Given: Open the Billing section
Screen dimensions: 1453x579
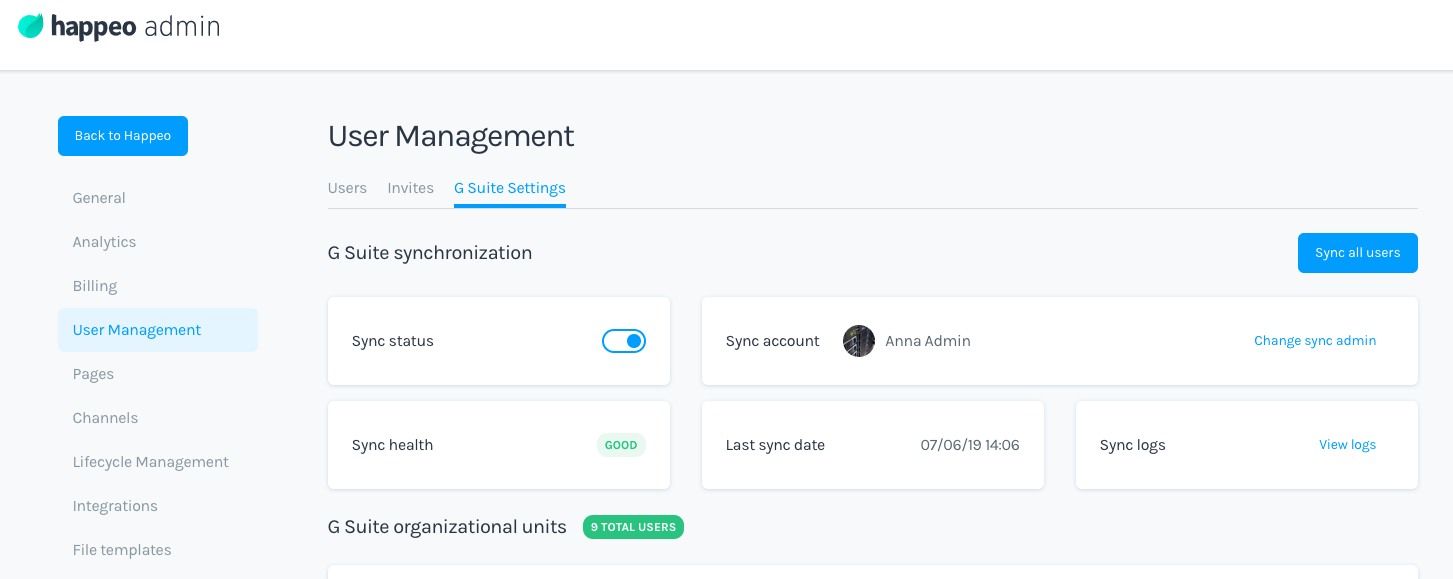Looking at the screenshot, I should [x=95, y=286].
